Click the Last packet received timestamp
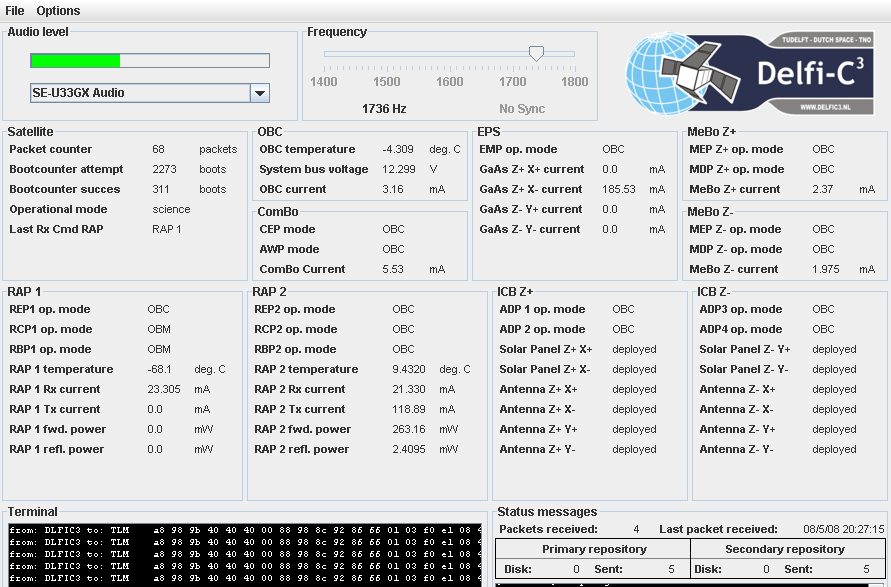 [x=843, y=529]
